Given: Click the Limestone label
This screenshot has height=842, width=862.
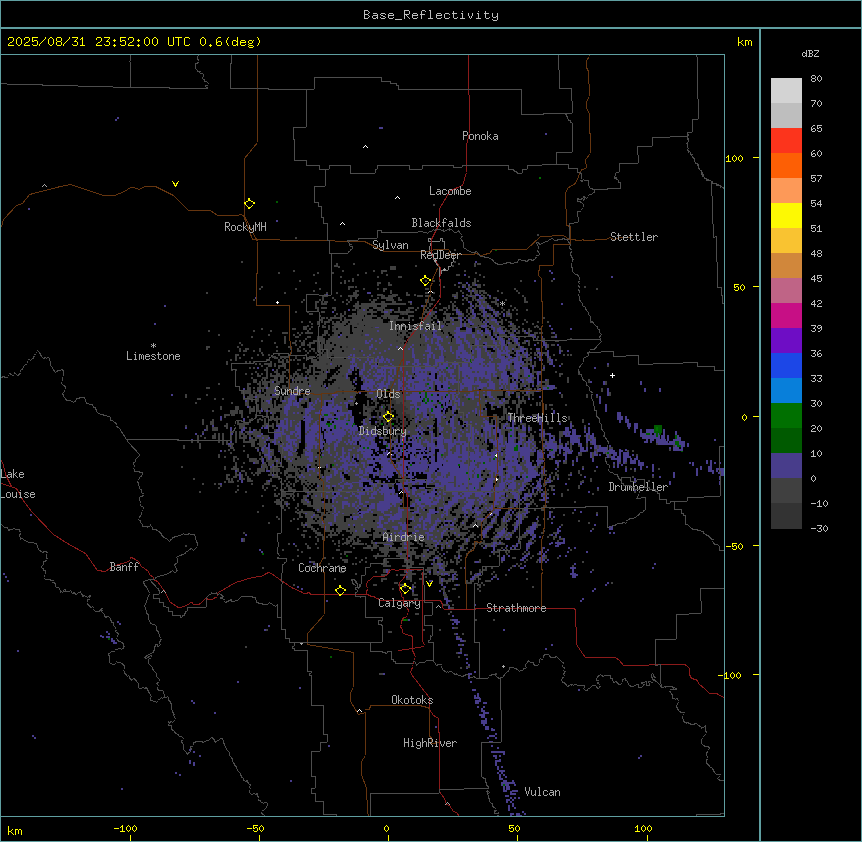Looking at the screenshot, I should pyautogui.click(x=153, y=356).
